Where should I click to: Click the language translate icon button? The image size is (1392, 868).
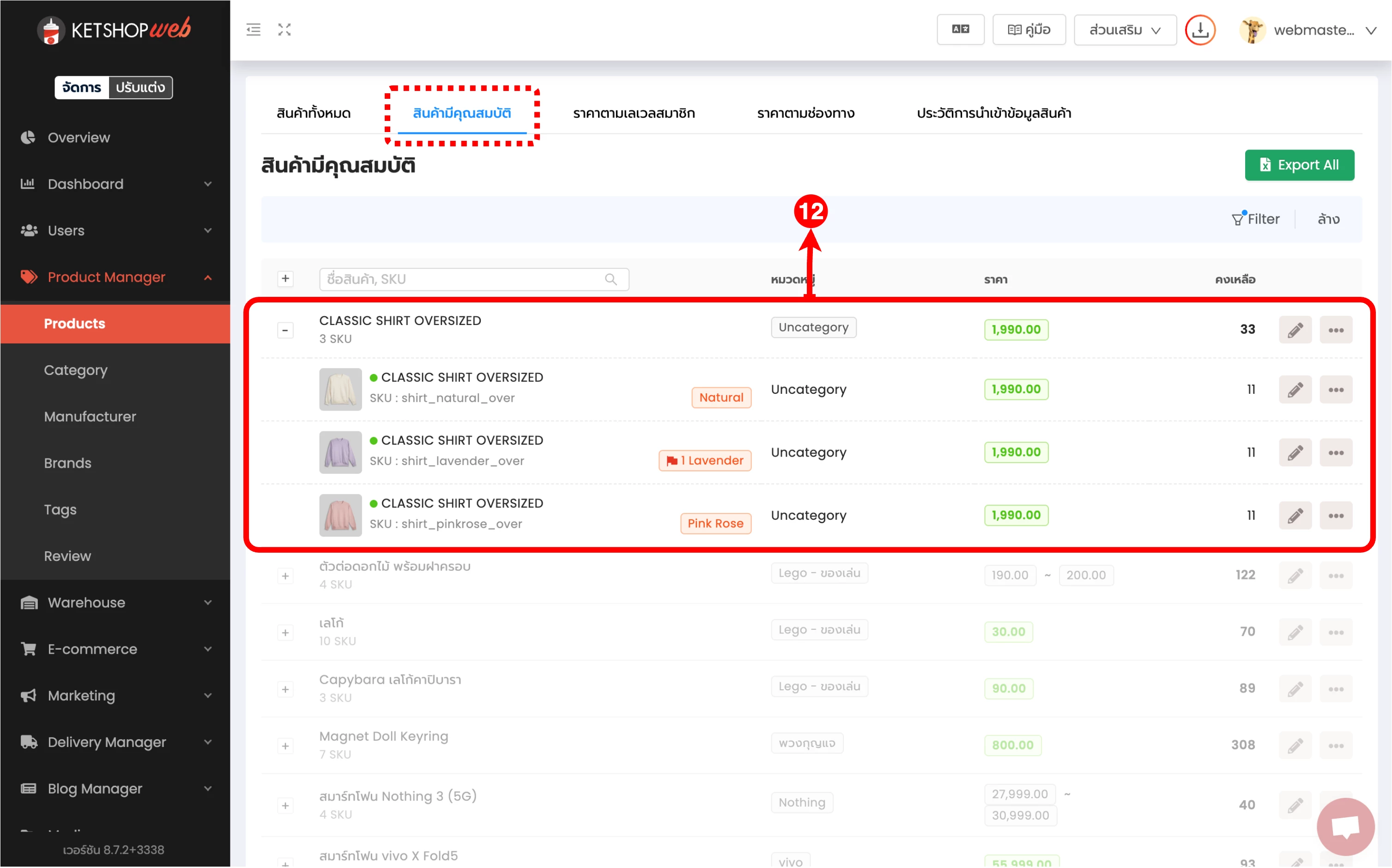[960, 30]
